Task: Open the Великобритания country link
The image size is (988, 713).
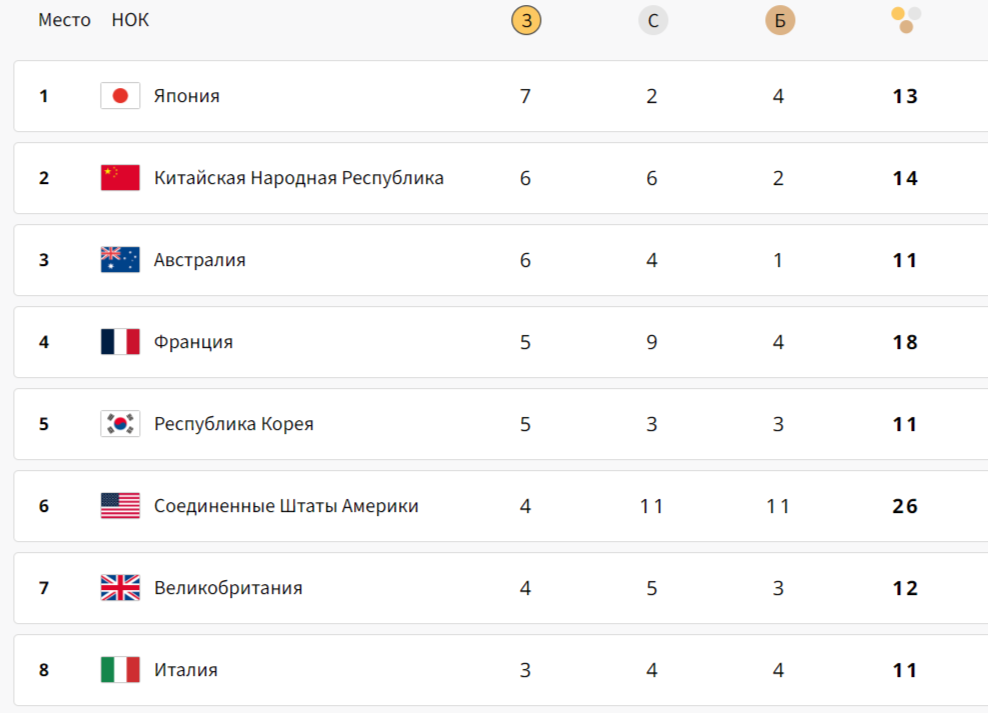Action: 228,588
